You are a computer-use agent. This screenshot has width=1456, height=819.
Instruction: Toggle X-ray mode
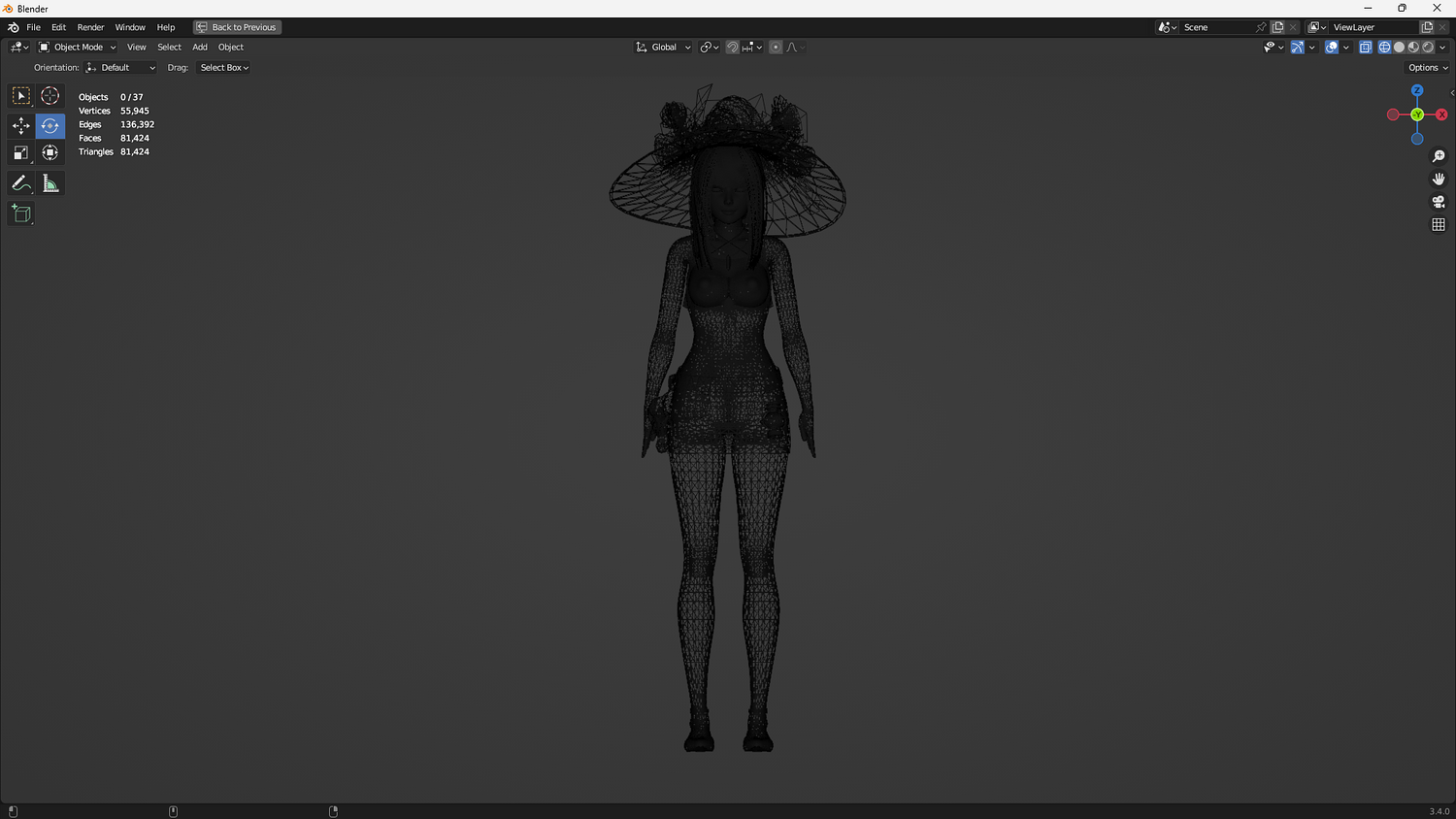1366,48
